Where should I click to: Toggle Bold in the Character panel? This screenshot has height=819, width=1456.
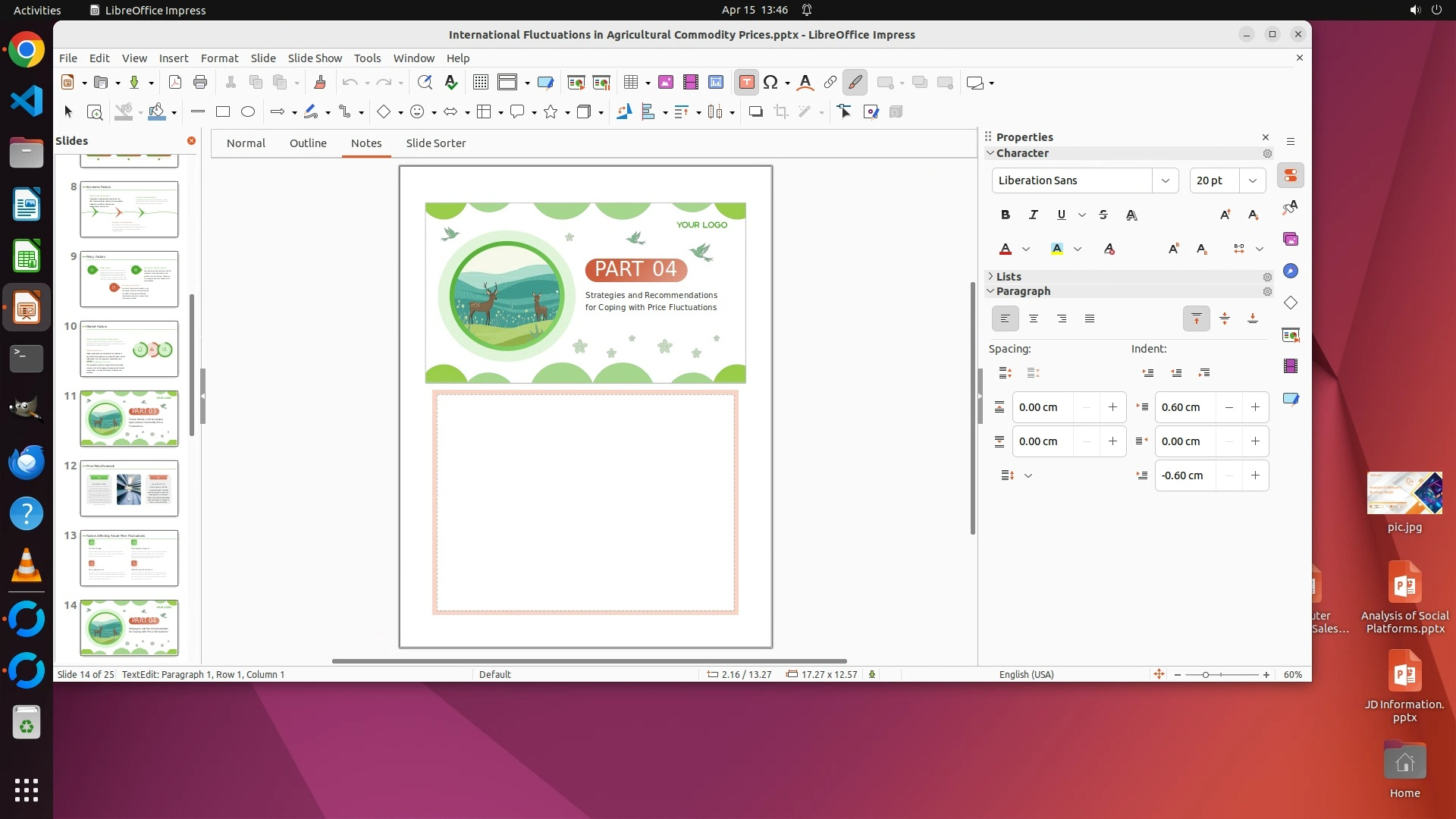click(1005, 215)
